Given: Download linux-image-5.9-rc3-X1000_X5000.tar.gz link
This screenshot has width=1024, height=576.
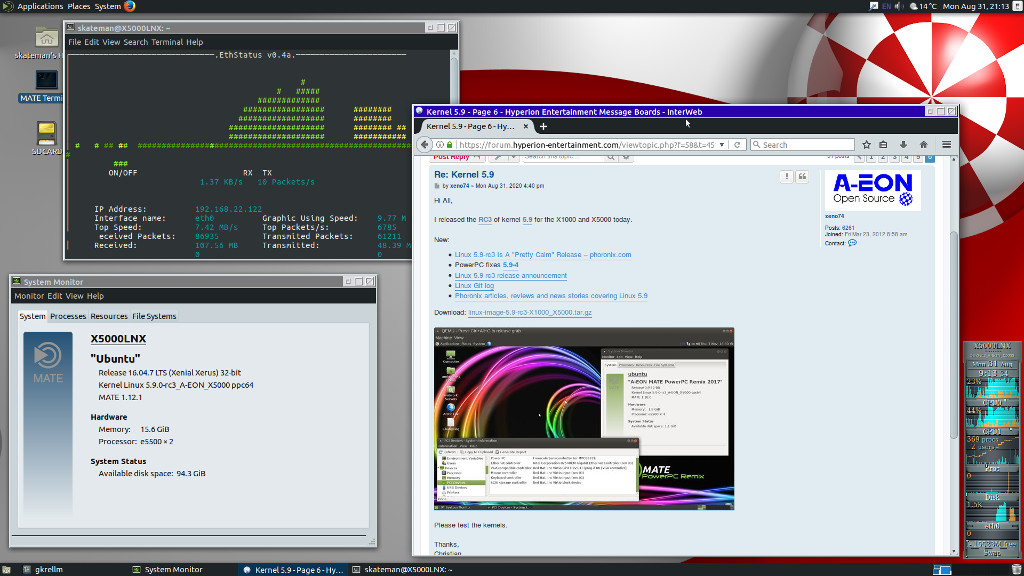Looking at the screenshot, I should (530, 313).
